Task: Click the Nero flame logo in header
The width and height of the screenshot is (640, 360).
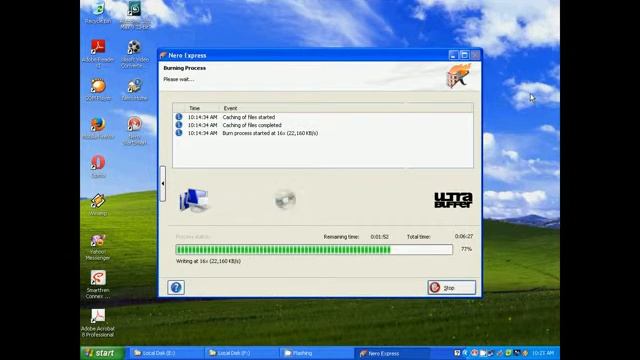Action: point(458,76)
